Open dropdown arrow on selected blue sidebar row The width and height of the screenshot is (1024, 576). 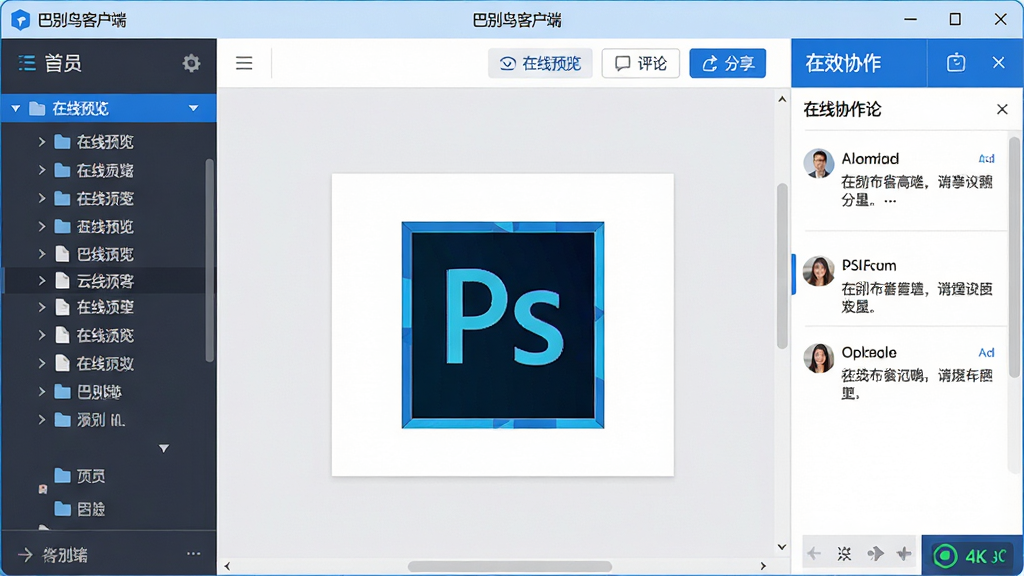click(x=193, y=108)
